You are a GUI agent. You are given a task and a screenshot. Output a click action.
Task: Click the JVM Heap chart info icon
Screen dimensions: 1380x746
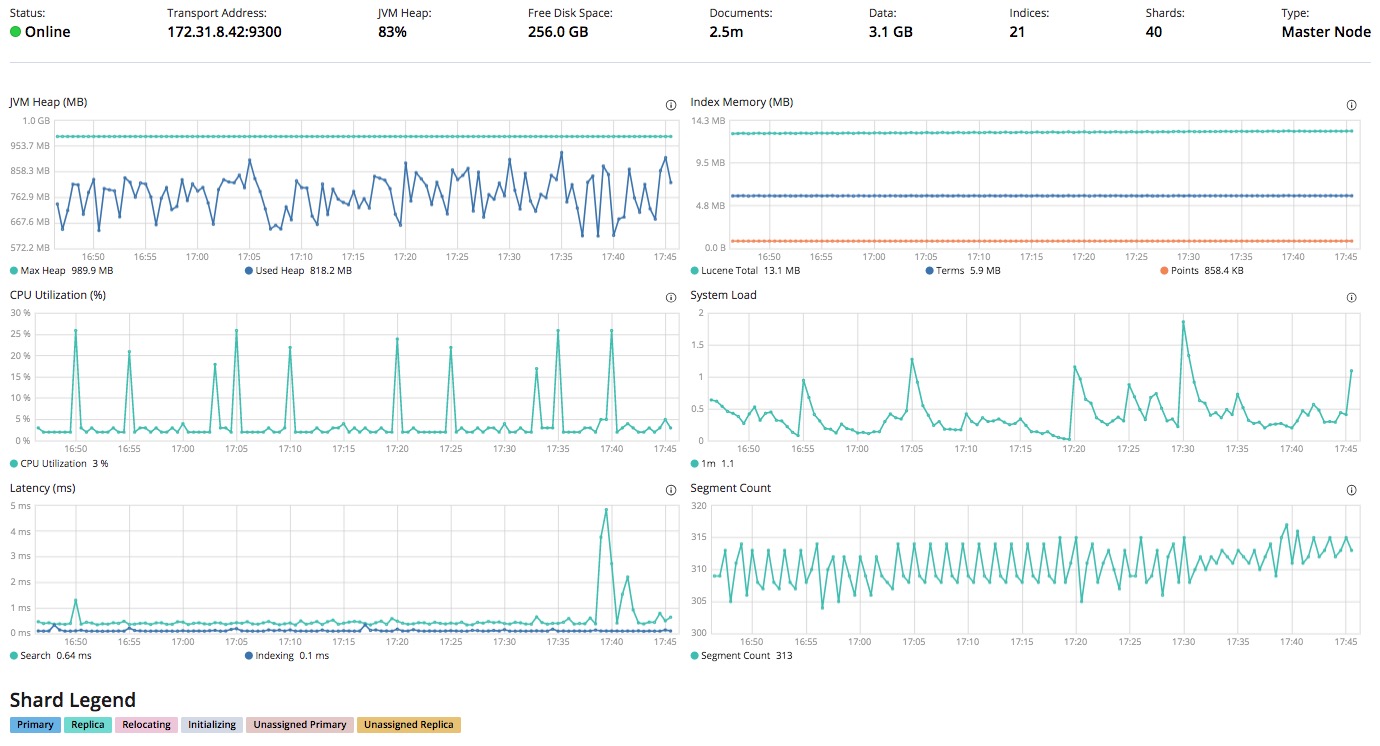tap(670, 105)
